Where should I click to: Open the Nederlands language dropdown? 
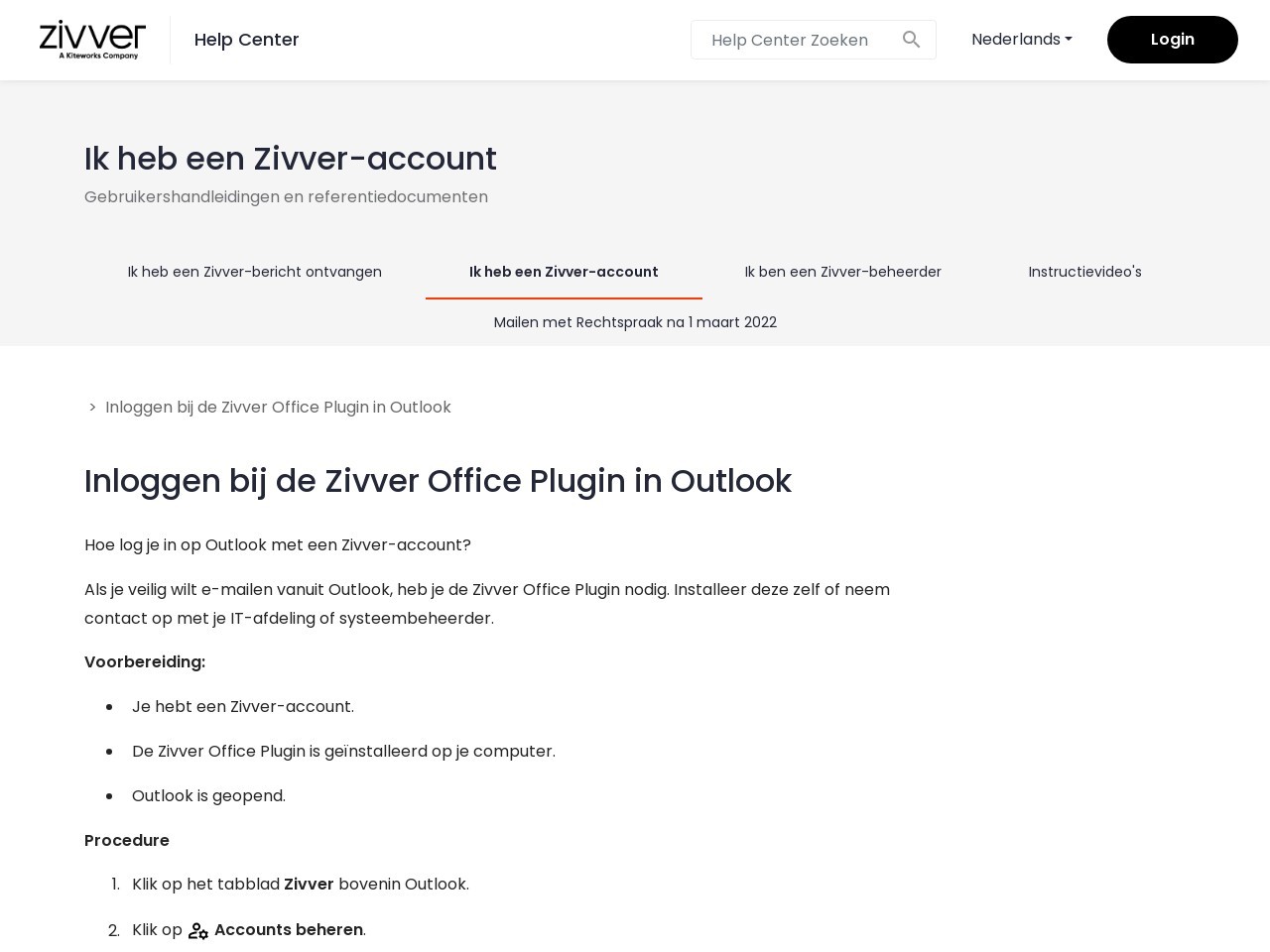tap(1021, 40)
